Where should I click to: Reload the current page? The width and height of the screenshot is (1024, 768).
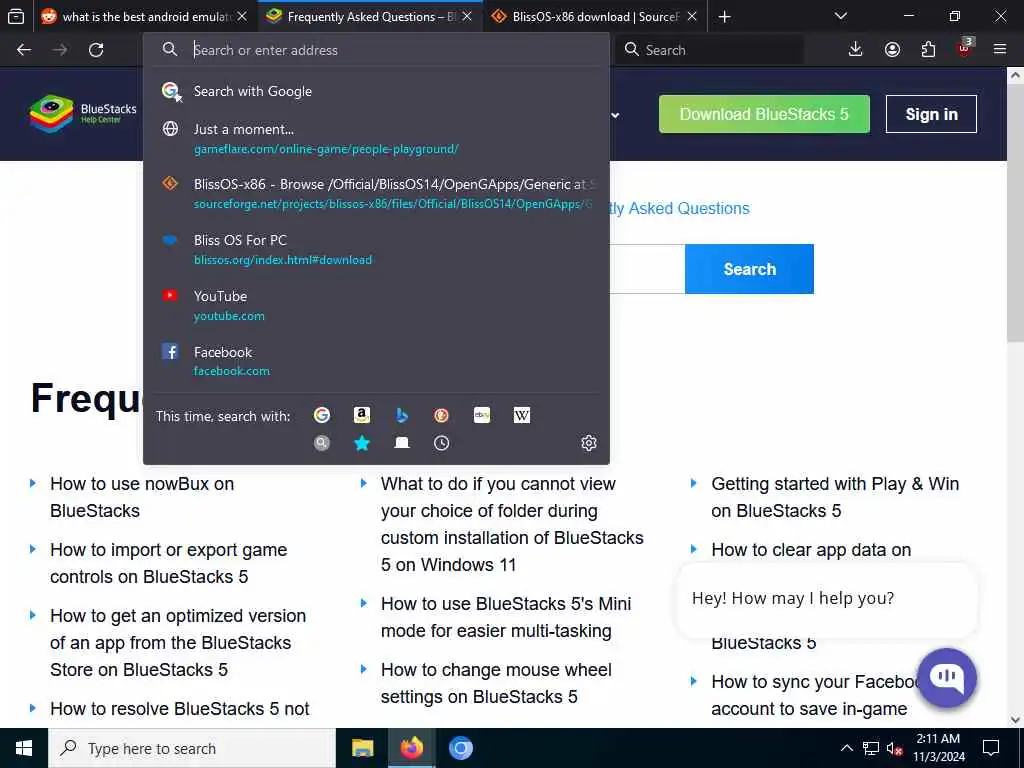(96, 50)
